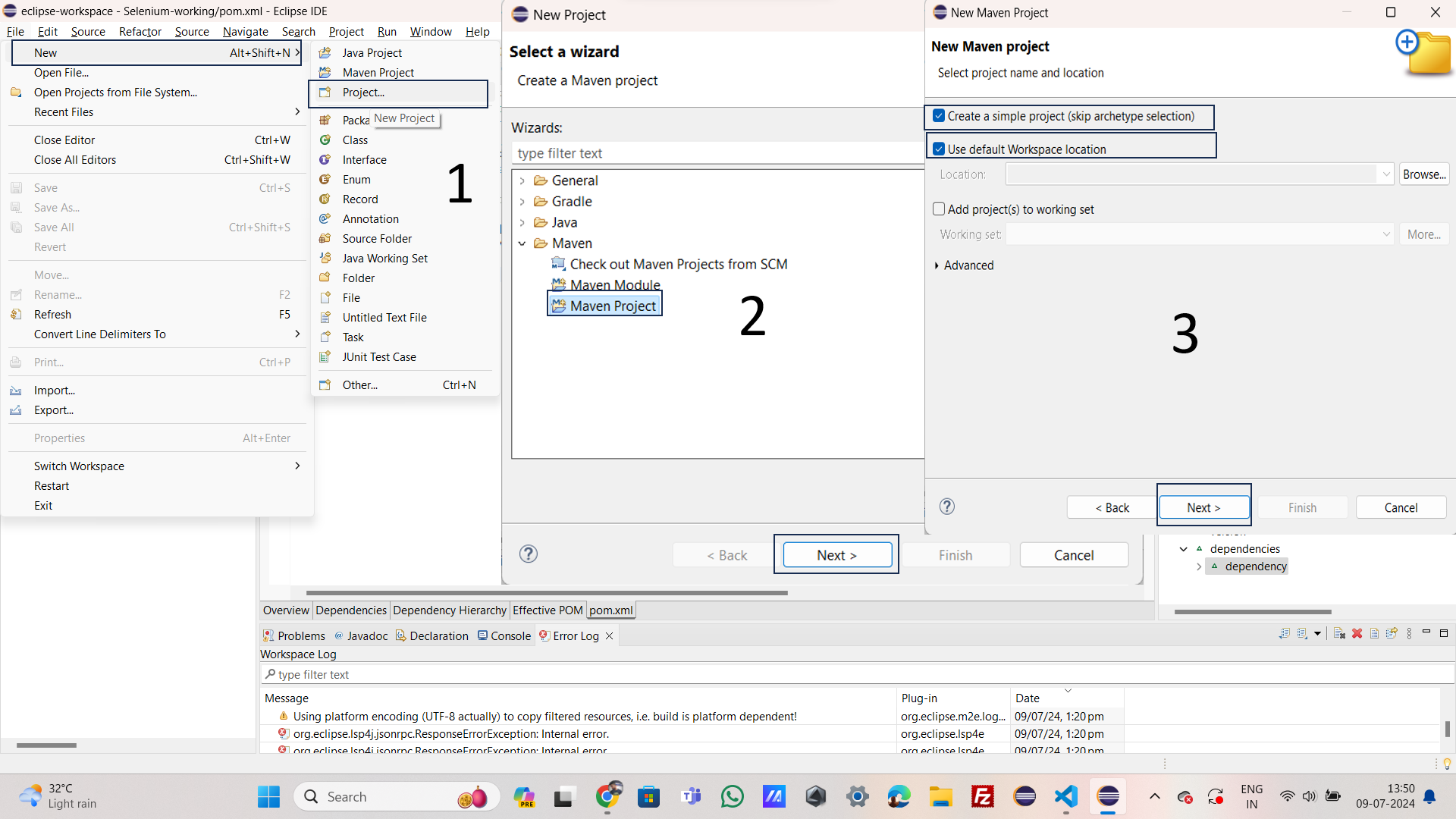1456x819 pixels.
Task: Check Add project(s) to working set
Action: (x=939, y=209)
